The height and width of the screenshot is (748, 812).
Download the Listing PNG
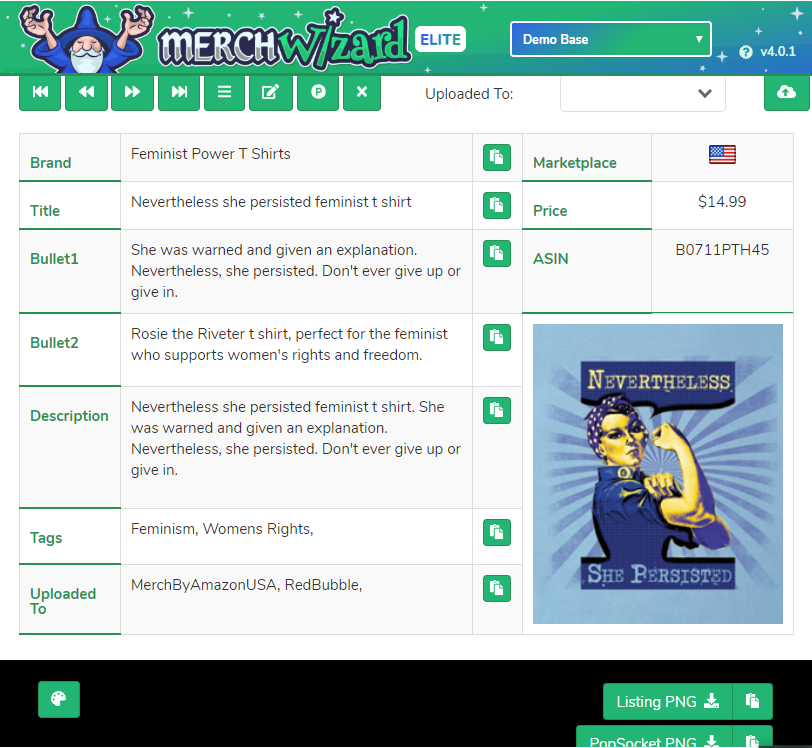pyautogui.click(x=668, y=701)
